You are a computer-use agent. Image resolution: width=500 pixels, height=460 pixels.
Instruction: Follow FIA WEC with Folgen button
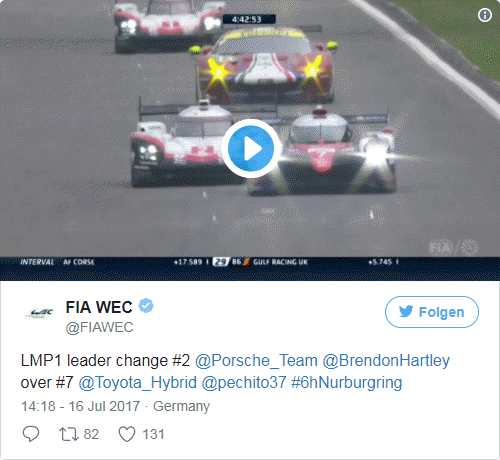click(432, 312)
